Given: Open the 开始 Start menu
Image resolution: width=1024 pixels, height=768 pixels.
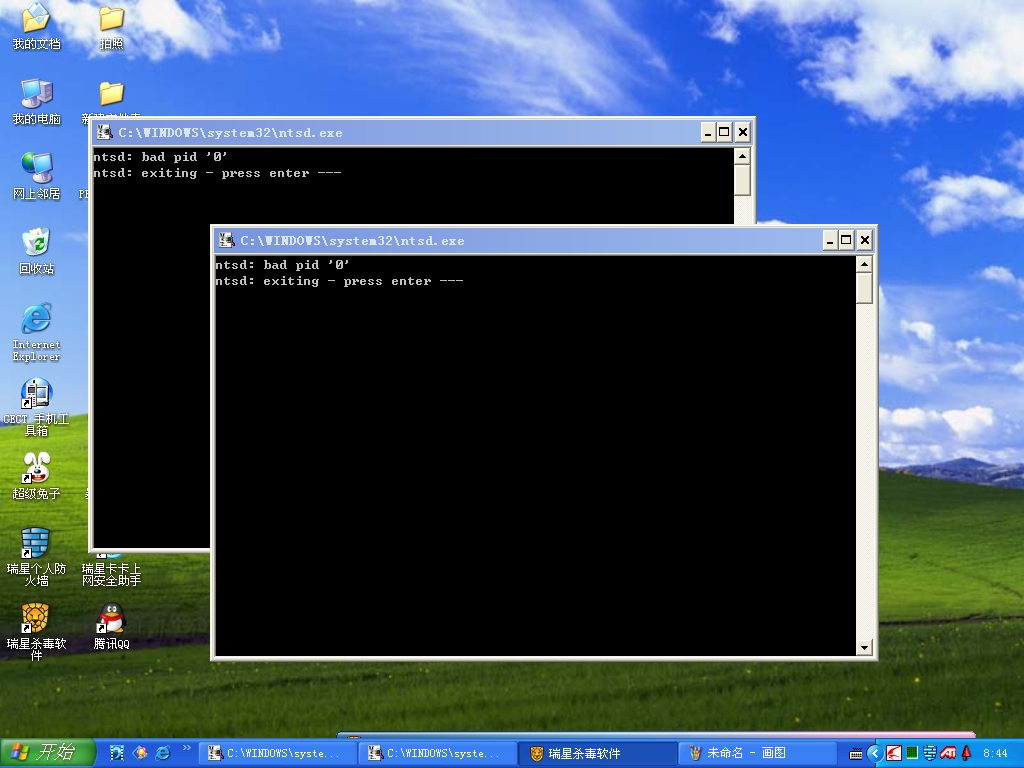Looking at the screenshot, I should tap(47, 752).
